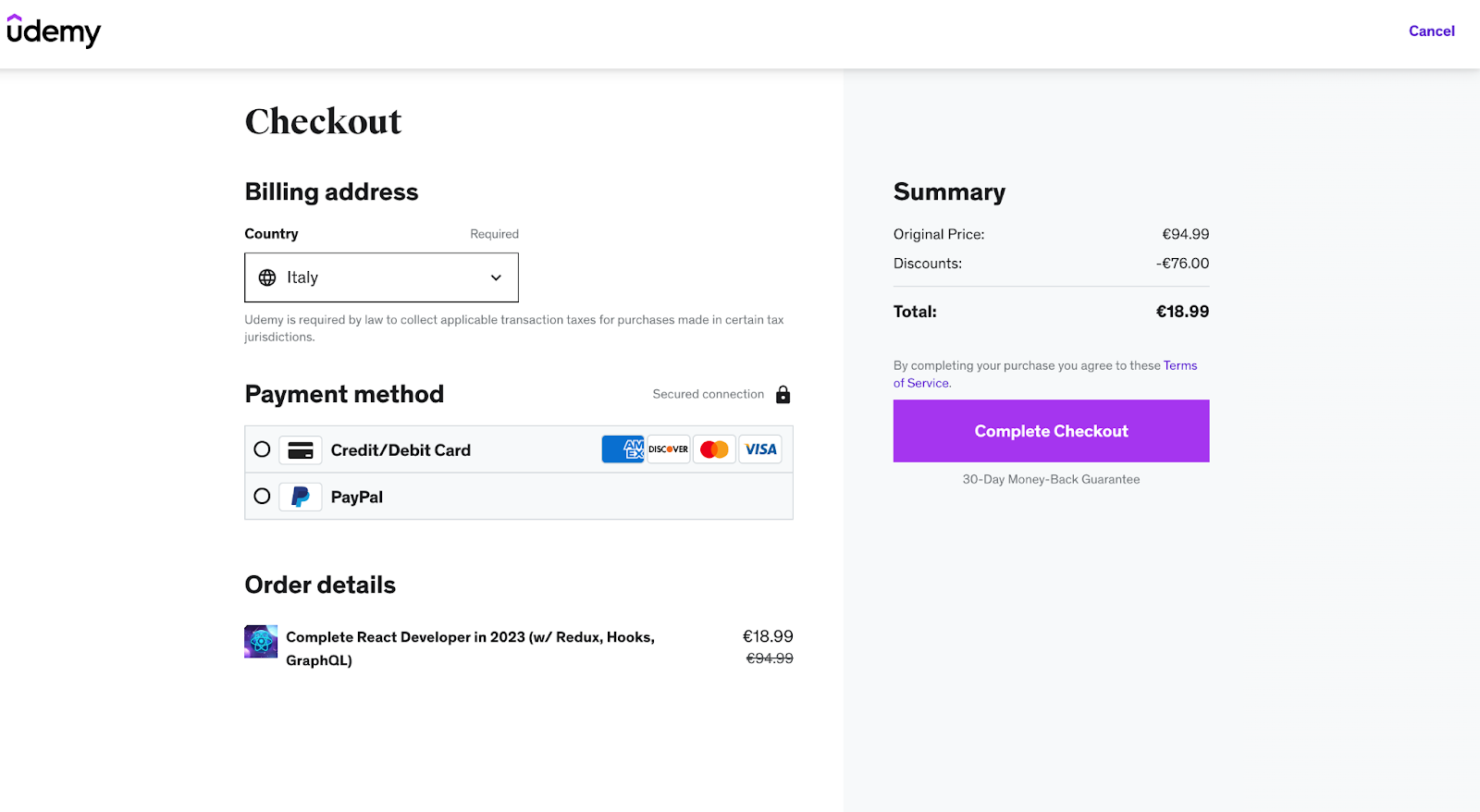Click the secured connection lock icon
The width and height of the screenshot is (1480, 812).
coord(783,395)
